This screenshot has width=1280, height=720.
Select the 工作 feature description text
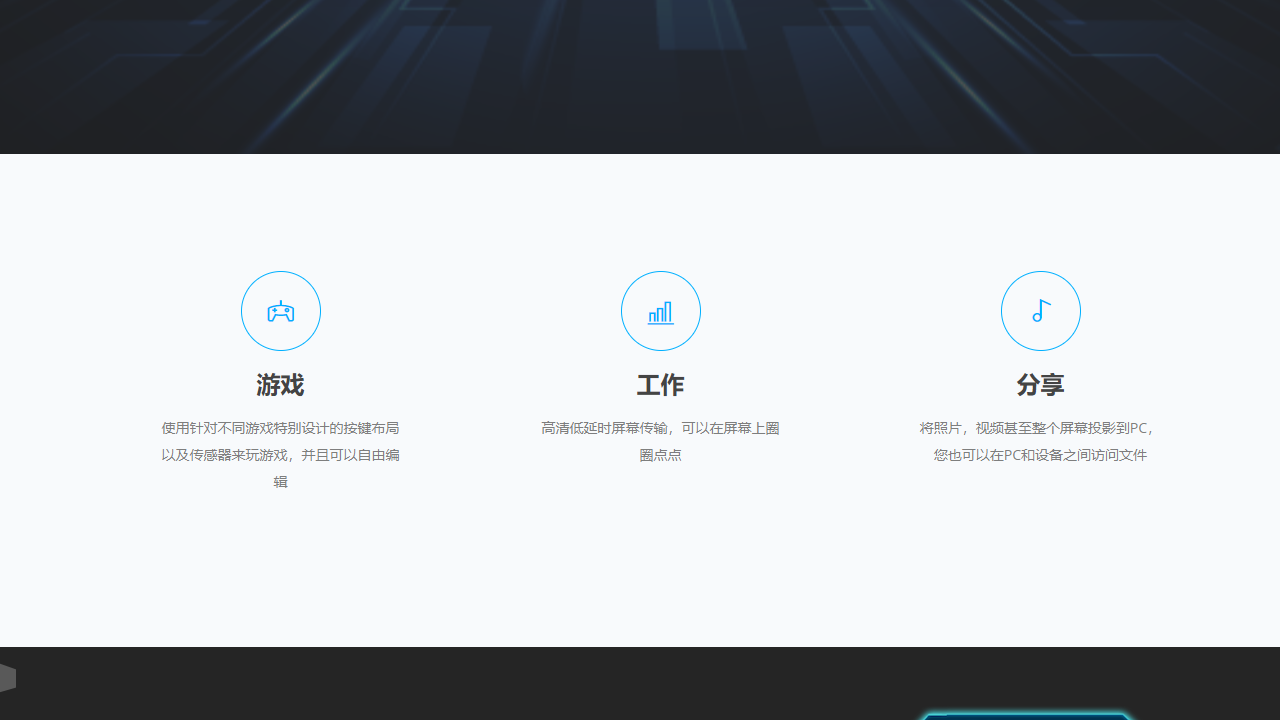coord(660,441)
